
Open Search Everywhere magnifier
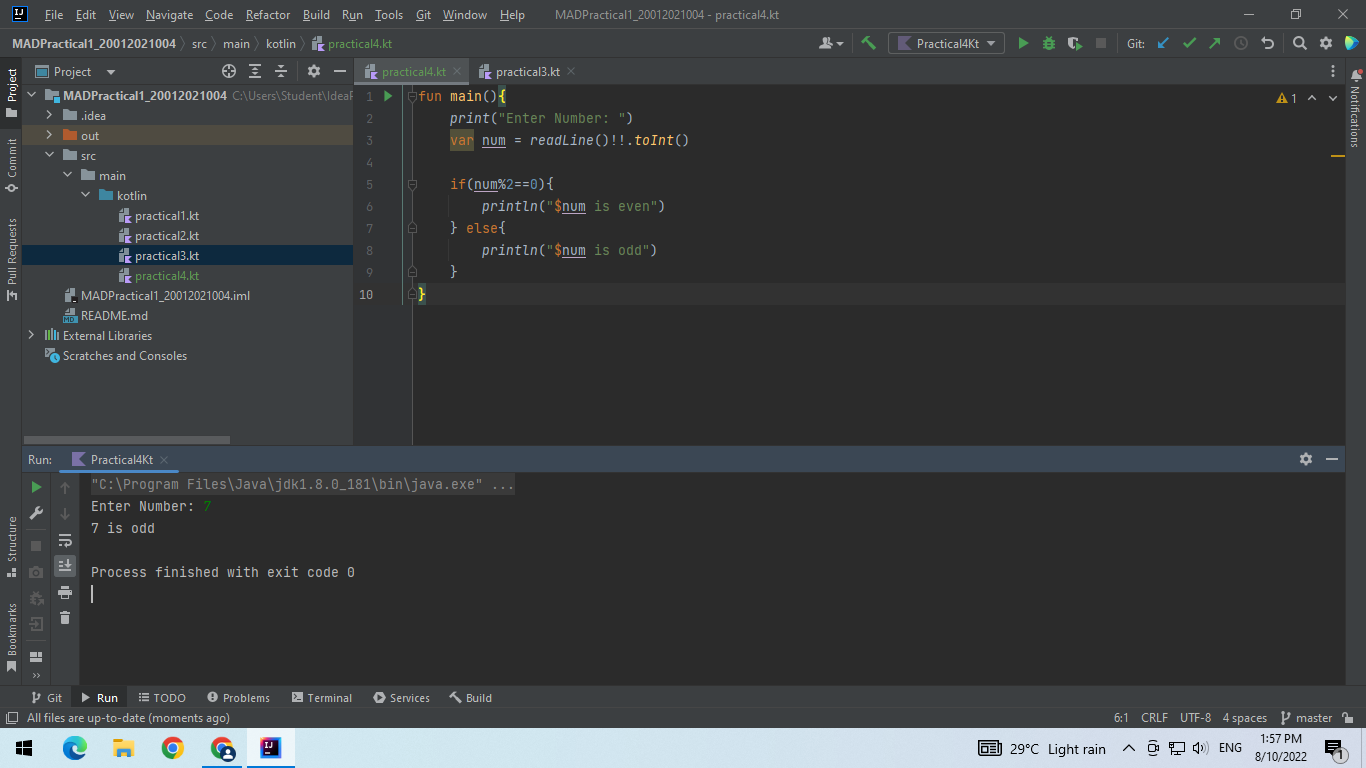pyautogui.click(x=1297, y=43)
